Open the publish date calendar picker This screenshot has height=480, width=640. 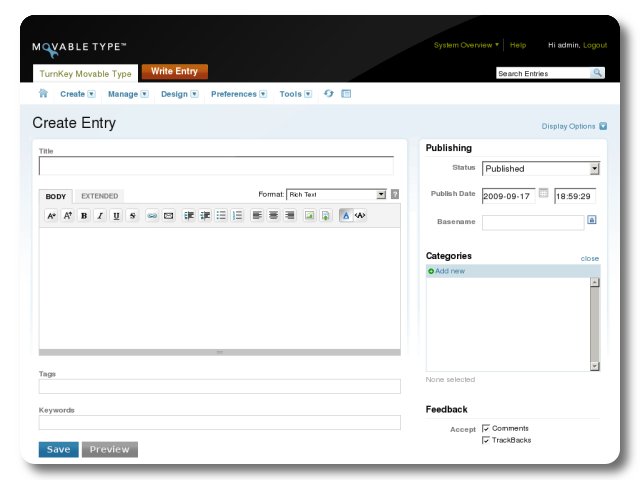click(543, 193)
